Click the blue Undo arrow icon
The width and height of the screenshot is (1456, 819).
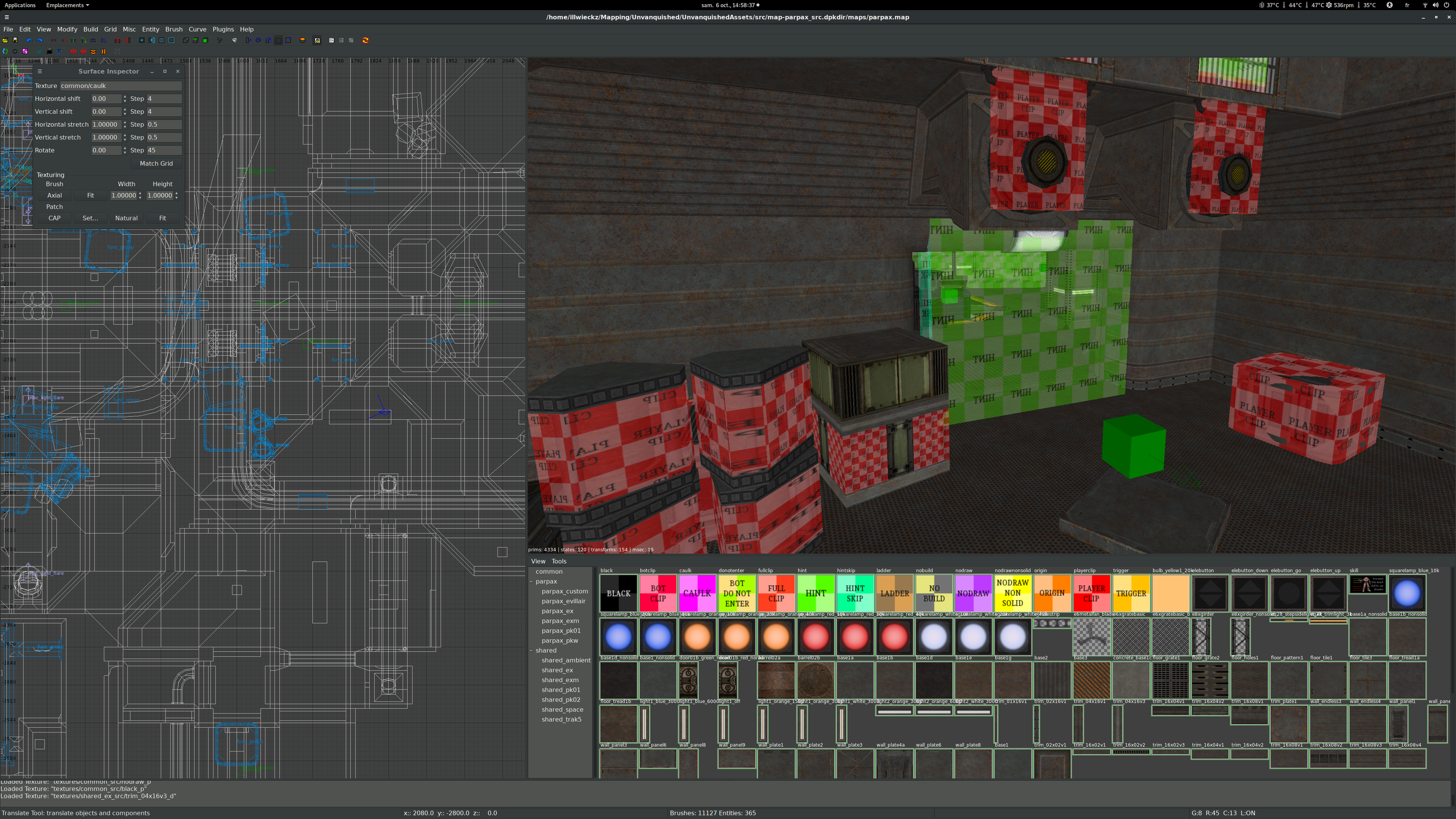[30, 40]
